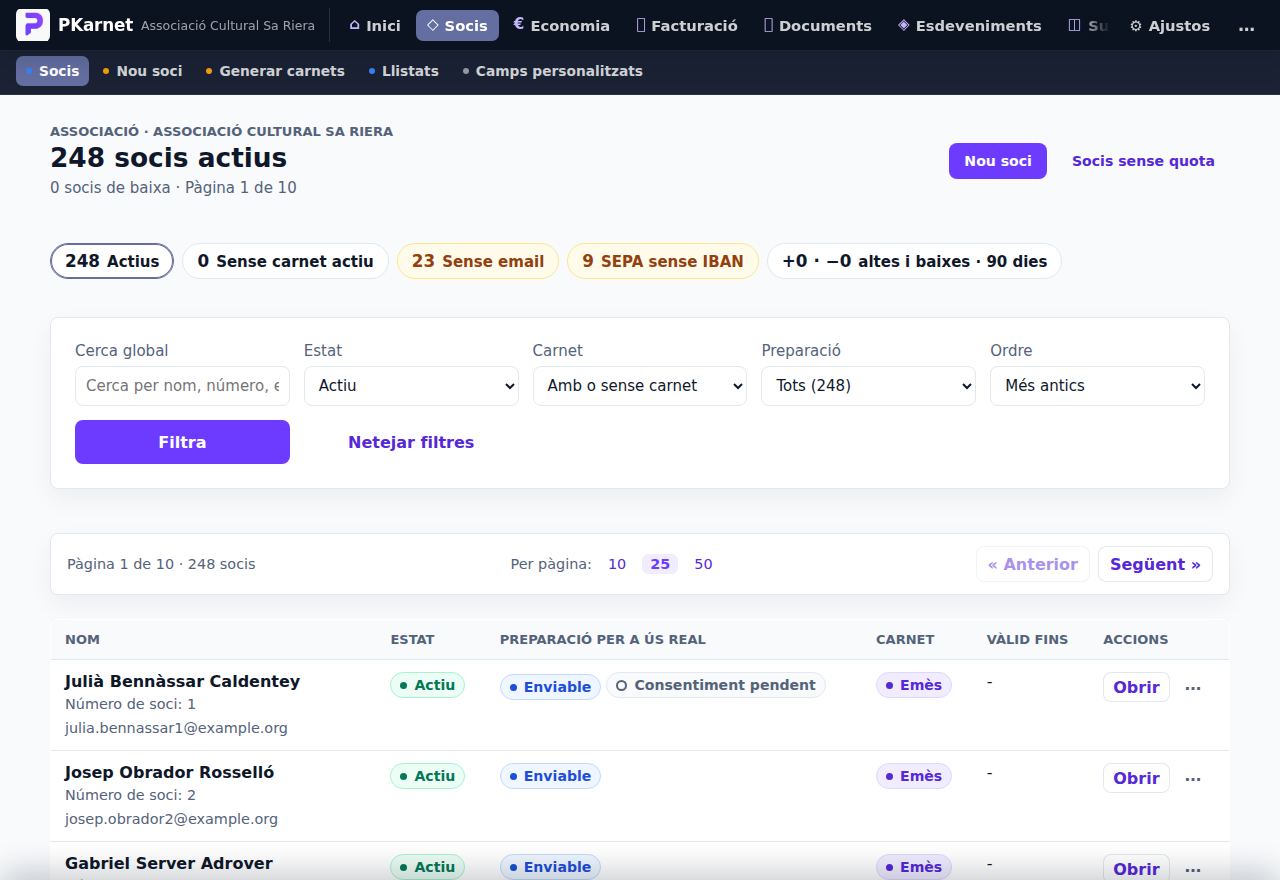Click the PKarnet logo icon
Screen dimensions: 1280x880
[33, 25]
